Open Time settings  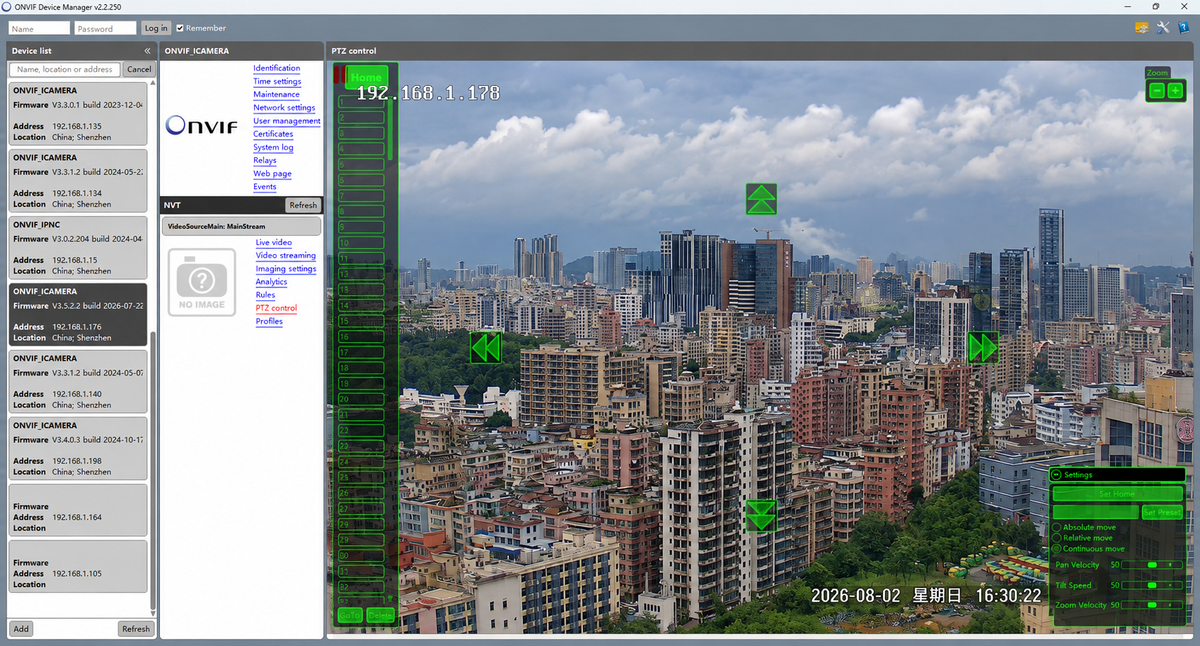tap(277, 81)
